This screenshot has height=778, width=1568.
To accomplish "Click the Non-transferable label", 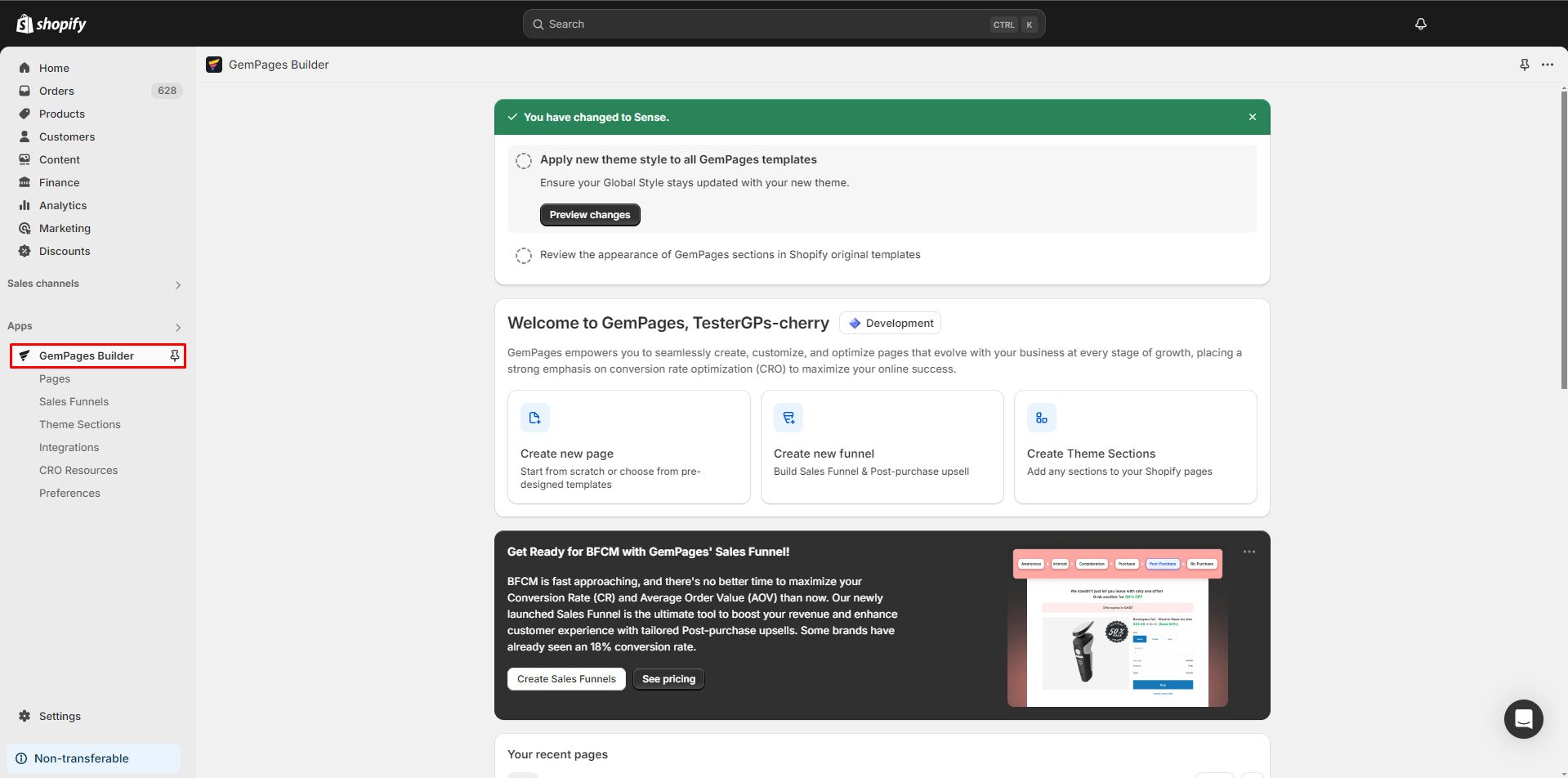I will [82, 758].
